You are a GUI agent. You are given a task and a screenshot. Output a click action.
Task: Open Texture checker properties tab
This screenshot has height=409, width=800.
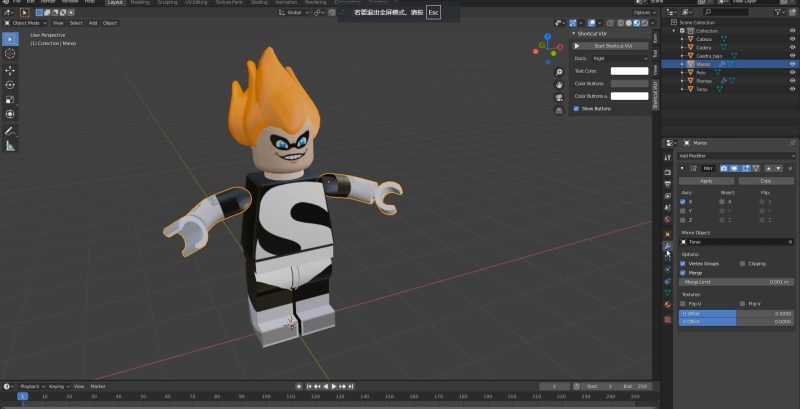pyautogui.click(x=667, y=320)
